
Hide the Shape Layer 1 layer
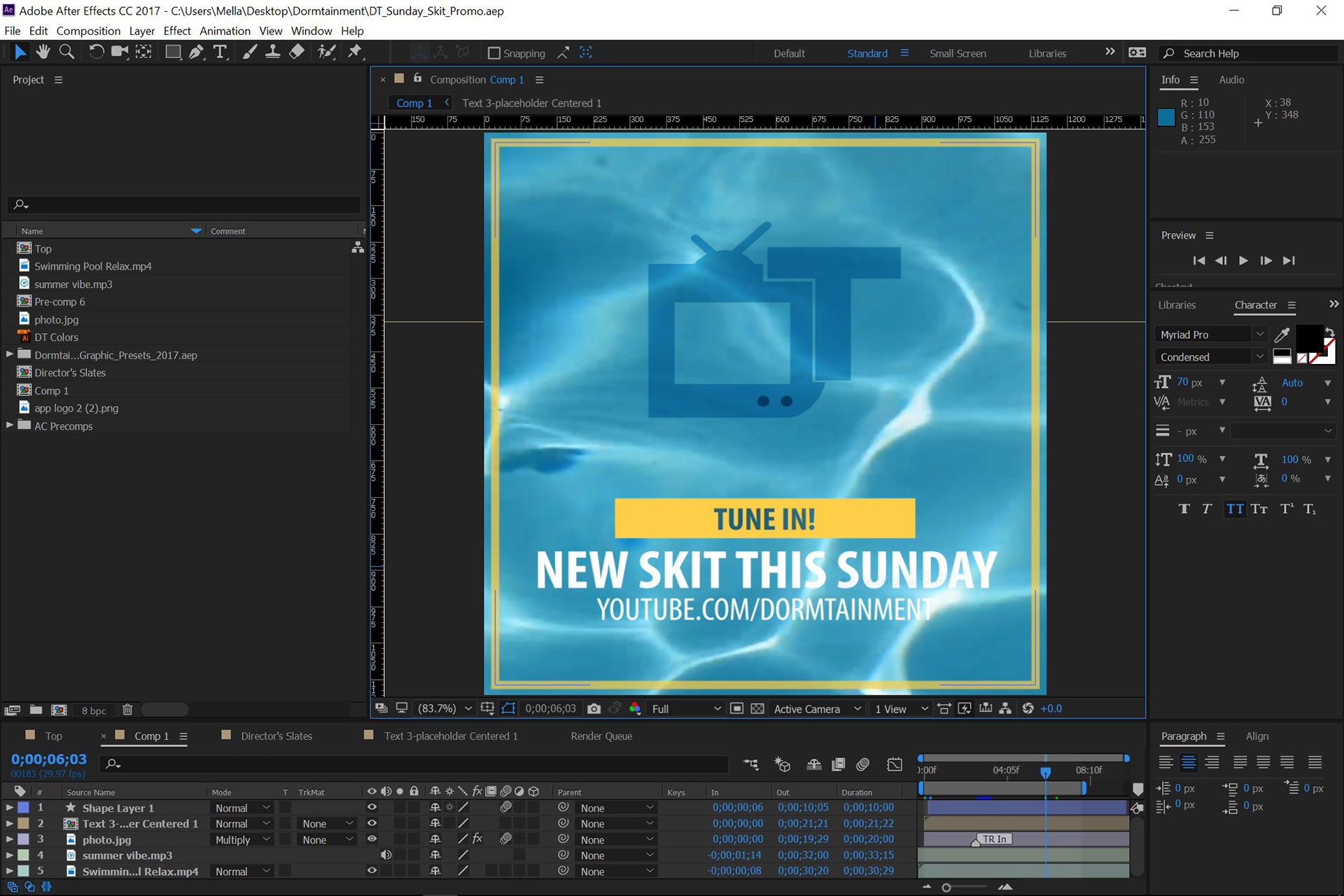coord(372,807)
